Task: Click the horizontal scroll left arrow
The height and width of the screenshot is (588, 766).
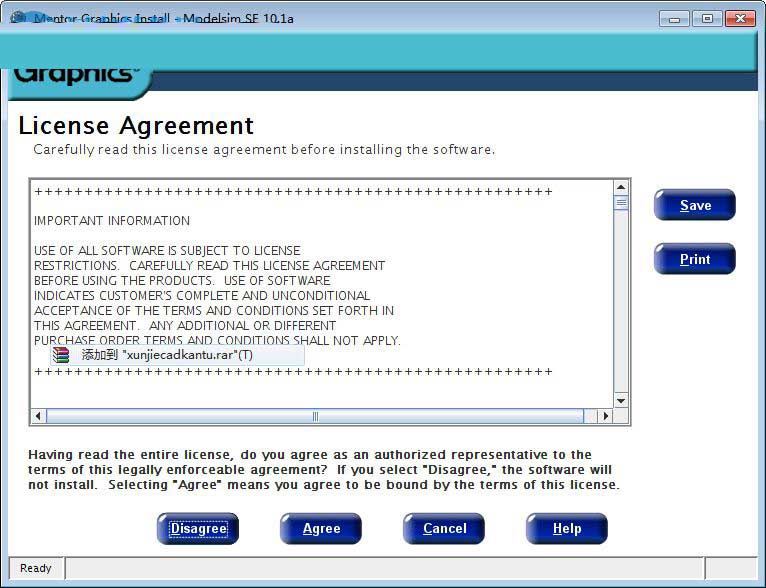Action: [39, 416]
